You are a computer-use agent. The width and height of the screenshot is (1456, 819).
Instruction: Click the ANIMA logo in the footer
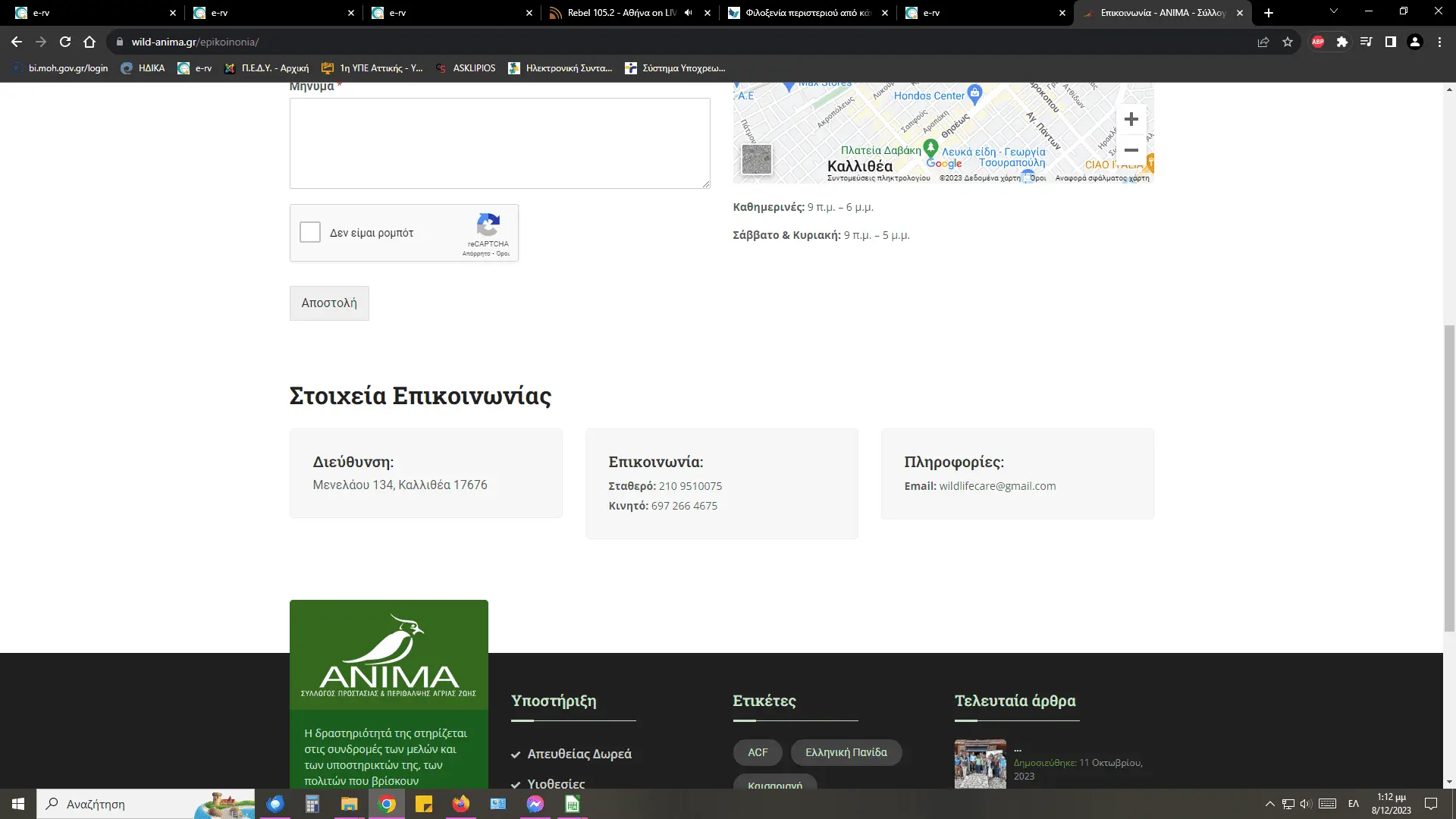tap(388, 655)
